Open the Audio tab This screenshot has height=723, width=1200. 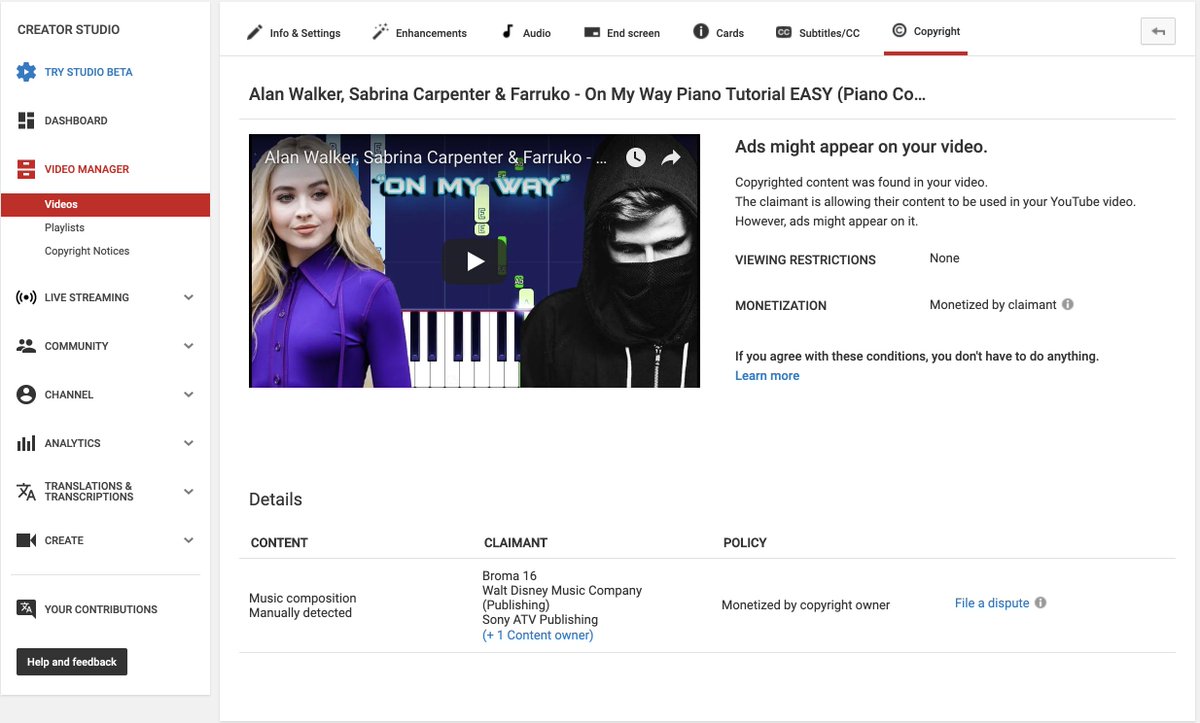pyautogui.click(x=526, y=32)
